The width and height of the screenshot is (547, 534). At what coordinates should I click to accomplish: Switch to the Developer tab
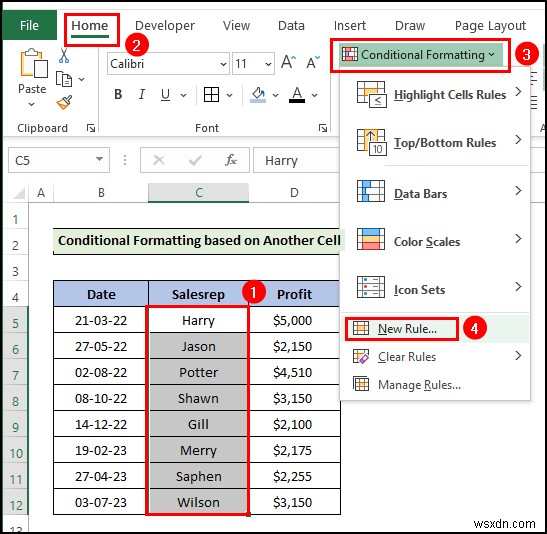(165, 26)
